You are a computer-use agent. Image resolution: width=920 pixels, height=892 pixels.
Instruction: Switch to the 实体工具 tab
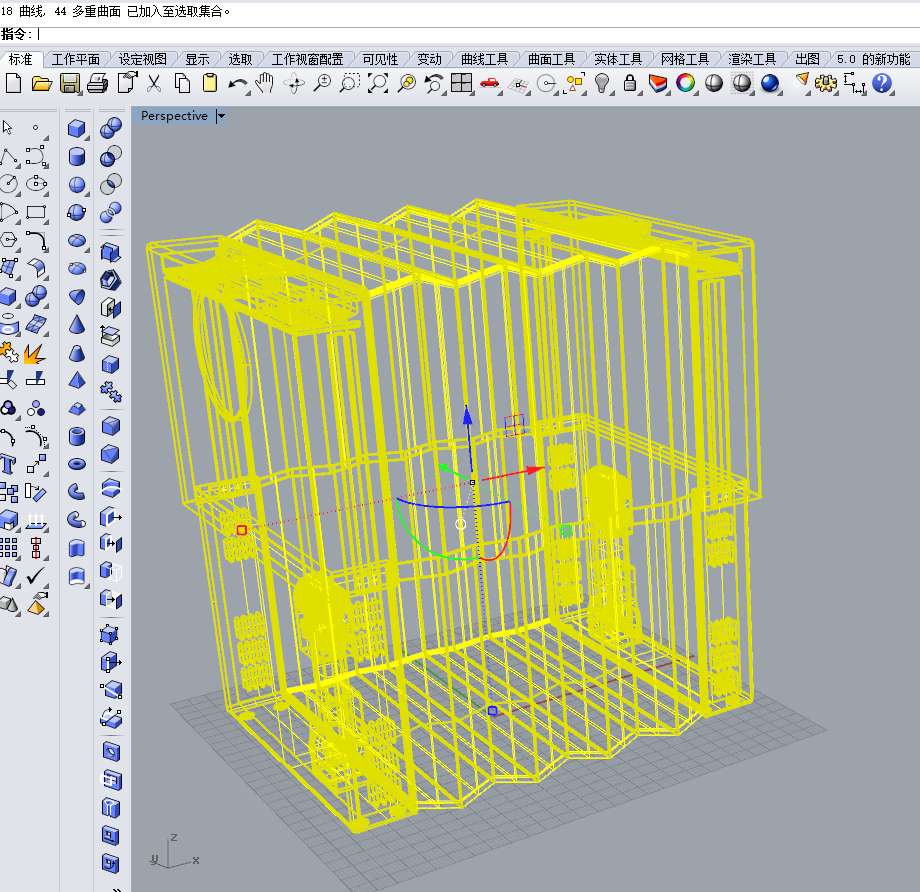(617, 59)
